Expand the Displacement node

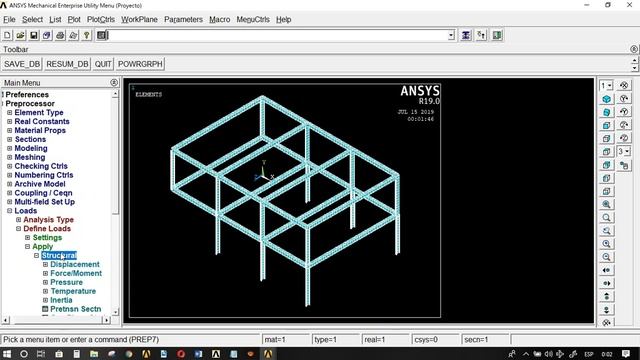point(45,264)
